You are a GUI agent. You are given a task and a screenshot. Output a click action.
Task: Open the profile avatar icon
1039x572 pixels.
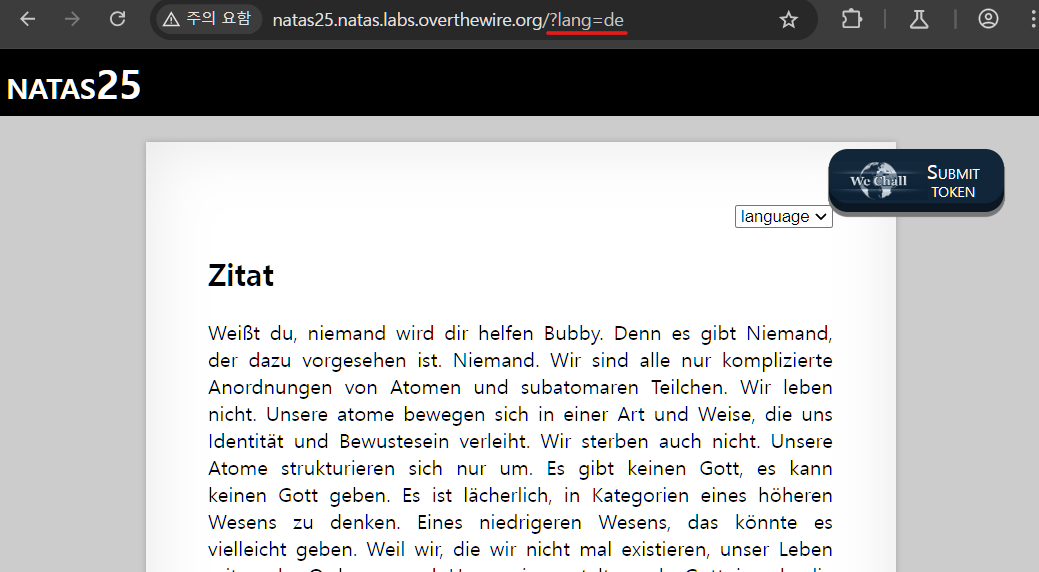pos(988,19)
